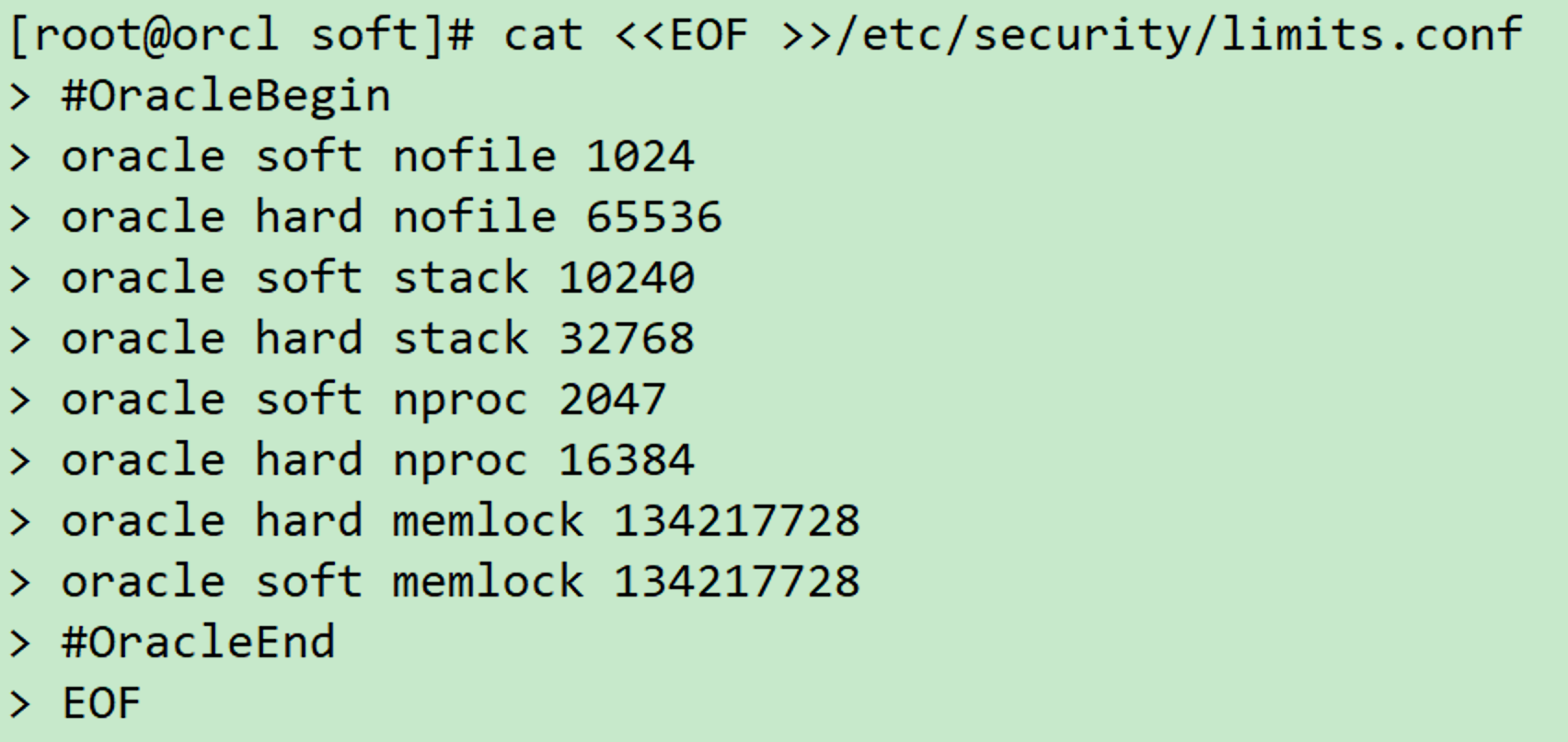Click the value 65536 in hard nofile line

653,217
